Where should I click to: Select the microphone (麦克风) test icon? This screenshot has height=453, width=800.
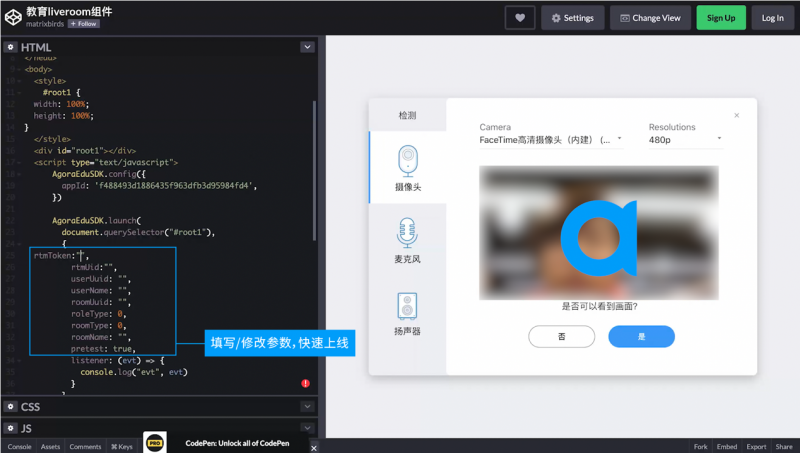tap(407, 239)
